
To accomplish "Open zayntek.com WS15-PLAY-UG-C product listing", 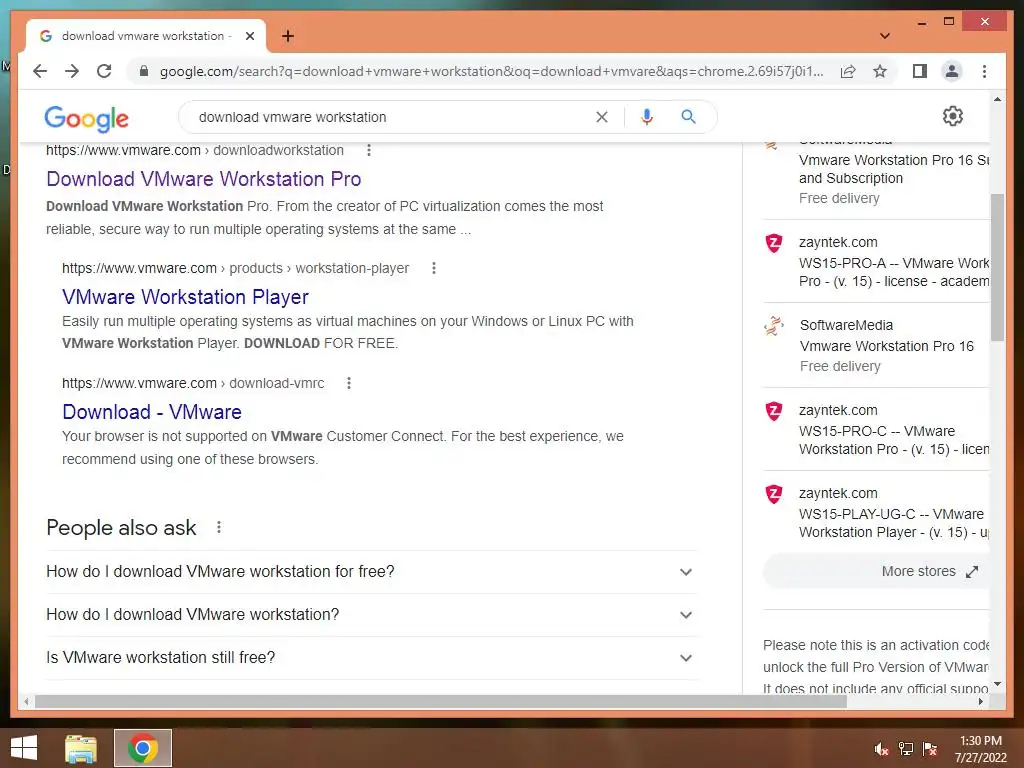I will (876, 513).
